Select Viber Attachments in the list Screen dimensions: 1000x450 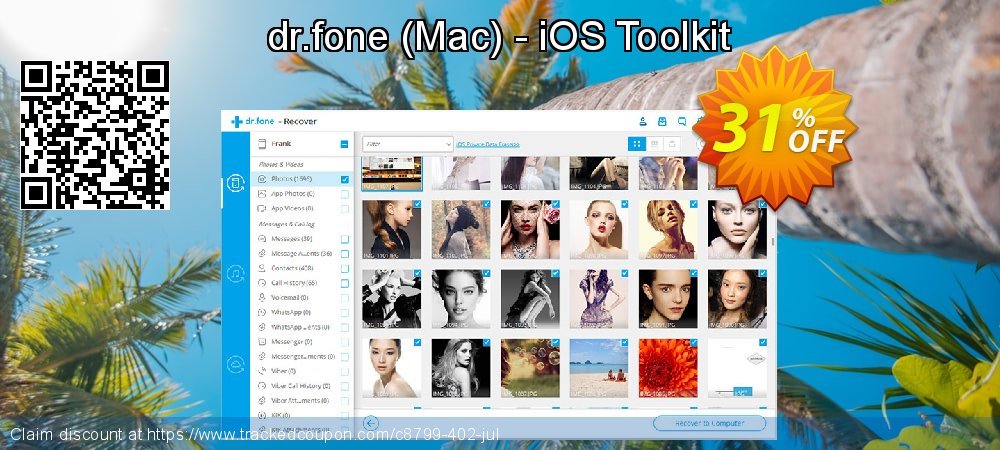pos(301,400)
